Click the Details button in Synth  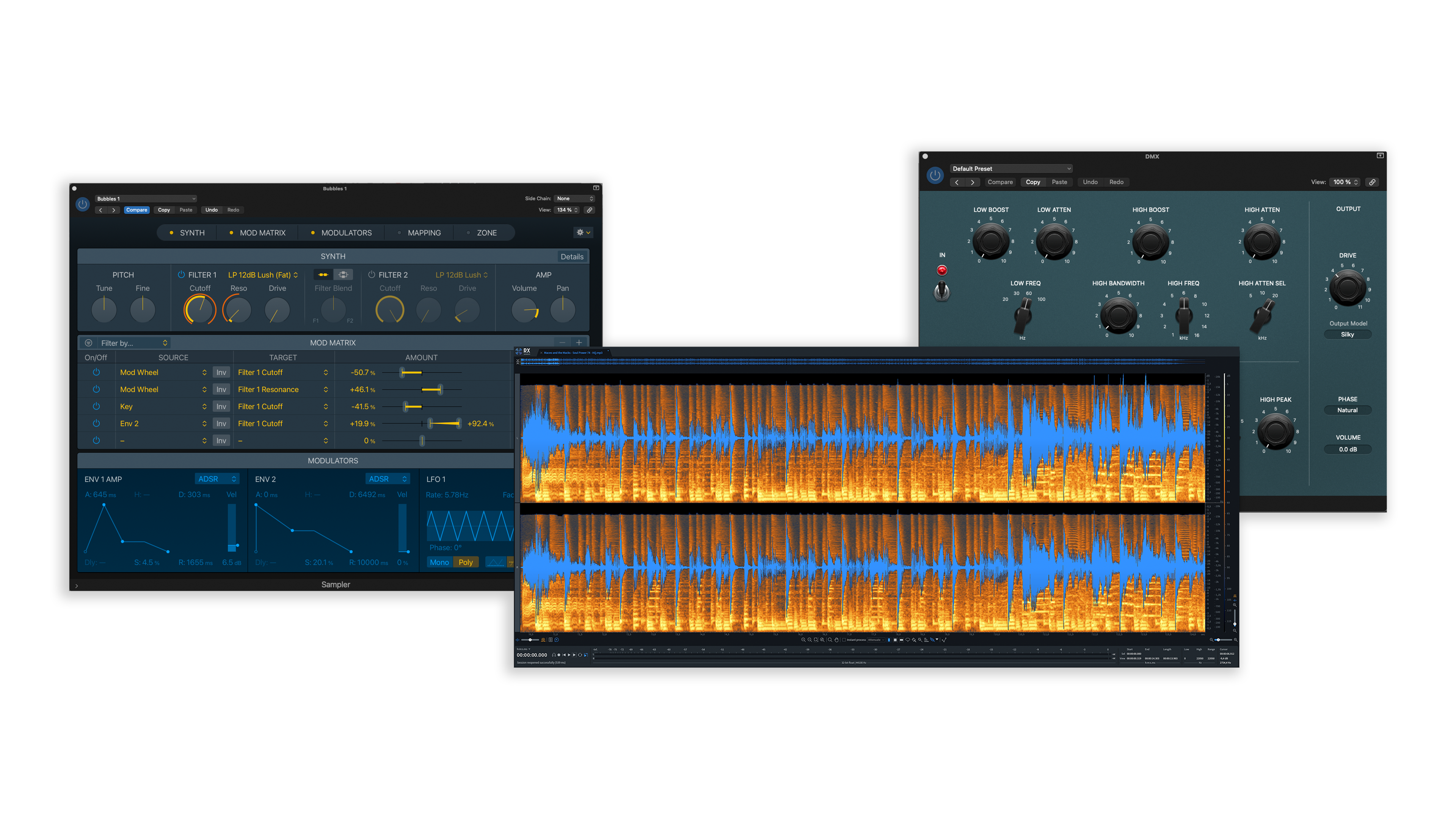571,257
